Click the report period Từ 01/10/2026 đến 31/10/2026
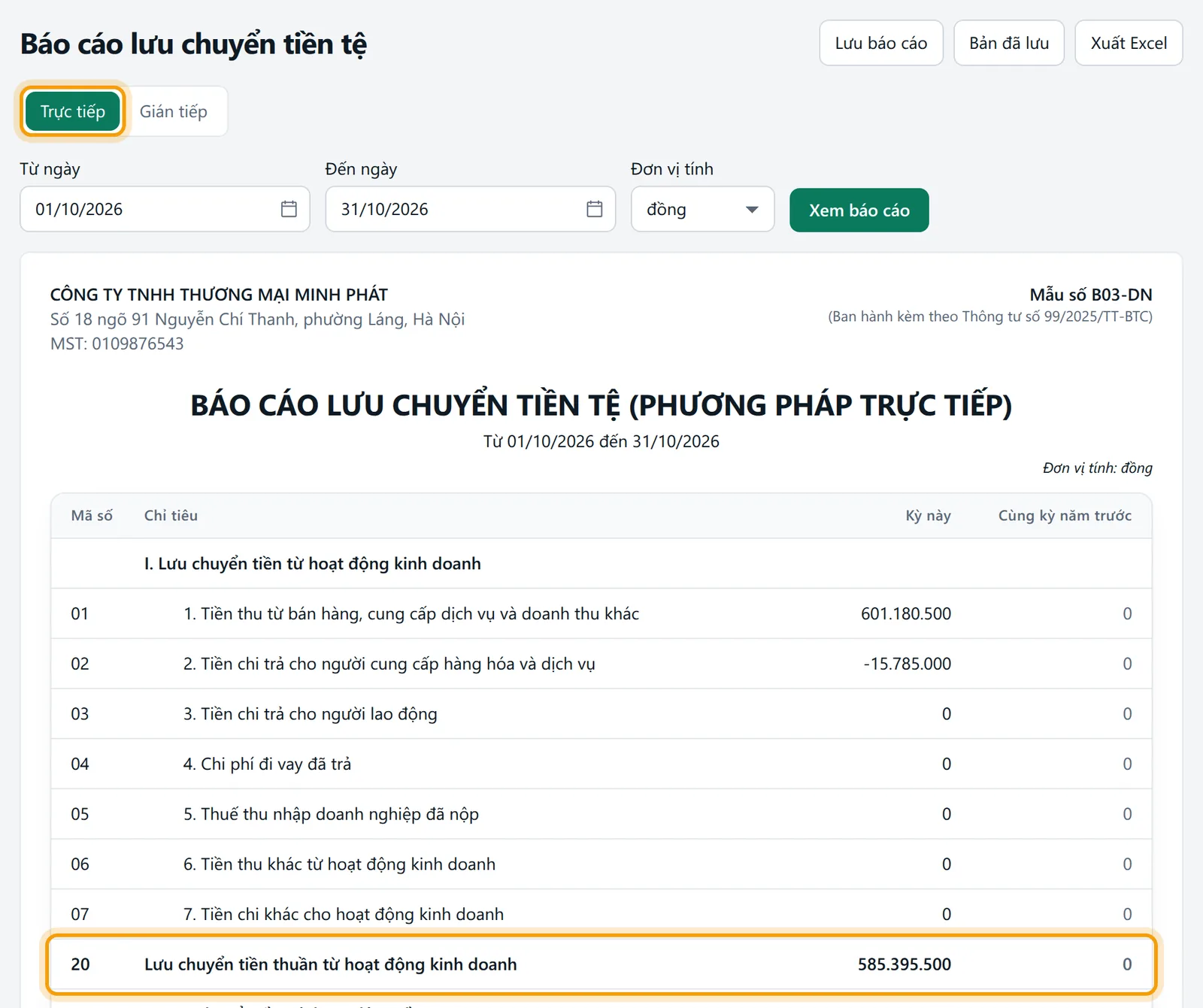The height and width of the screenshot is (1008, 1203). point(601,441)
